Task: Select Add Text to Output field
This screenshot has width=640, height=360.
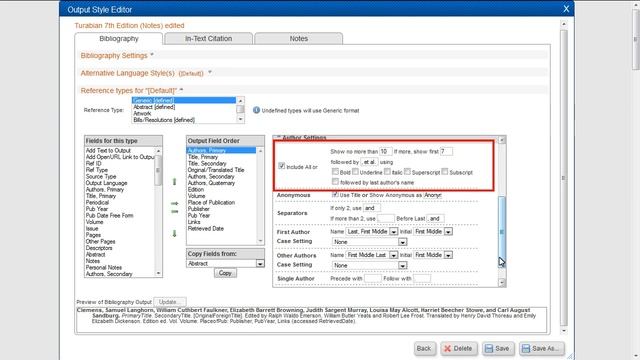Action: coord(108,151)
